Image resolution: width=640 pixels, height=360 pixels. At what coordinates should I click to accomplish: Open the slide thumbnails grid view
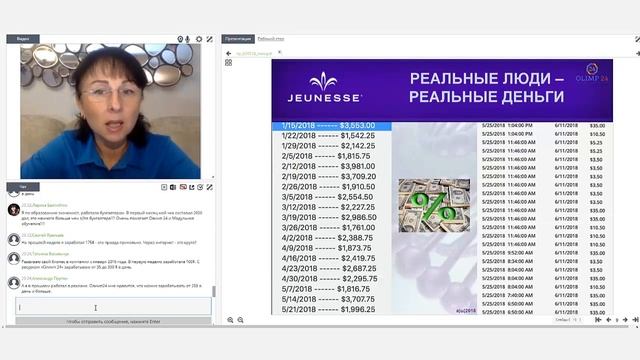point(229,62)
